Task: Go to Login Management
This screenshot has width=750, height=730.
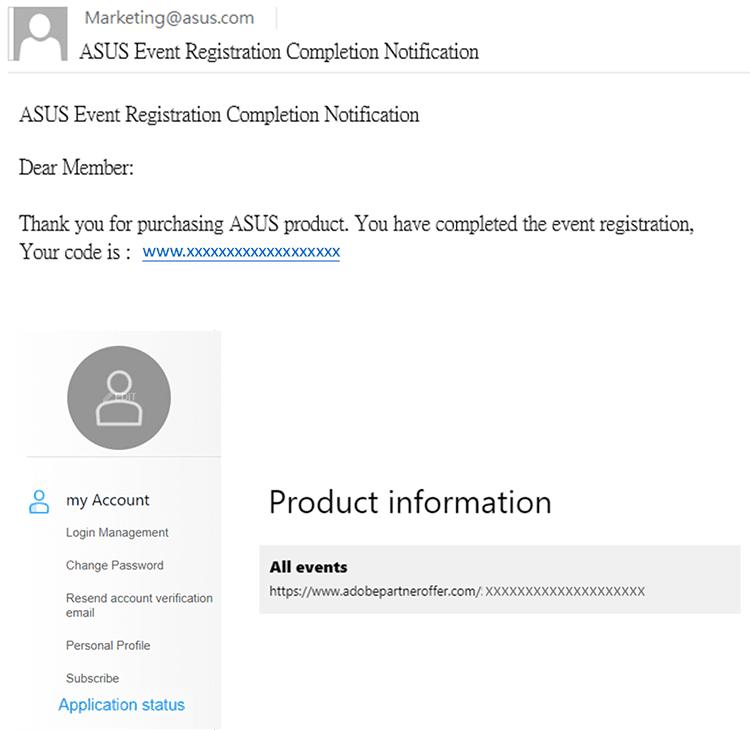Action: 117,532
